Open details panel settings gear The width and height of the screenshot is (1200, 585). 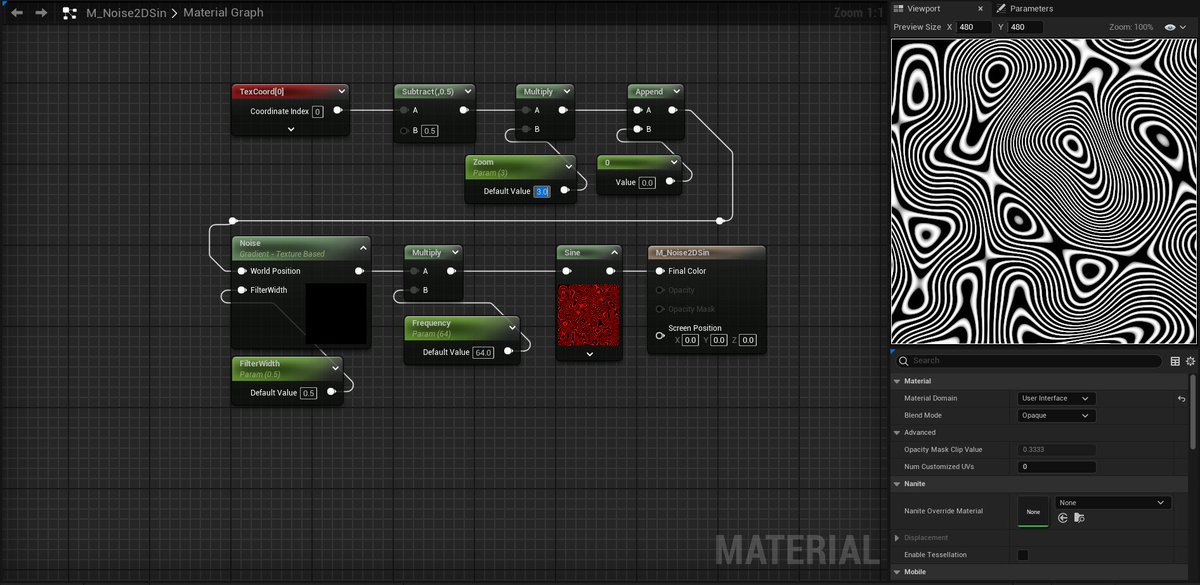coord(1190,361)
